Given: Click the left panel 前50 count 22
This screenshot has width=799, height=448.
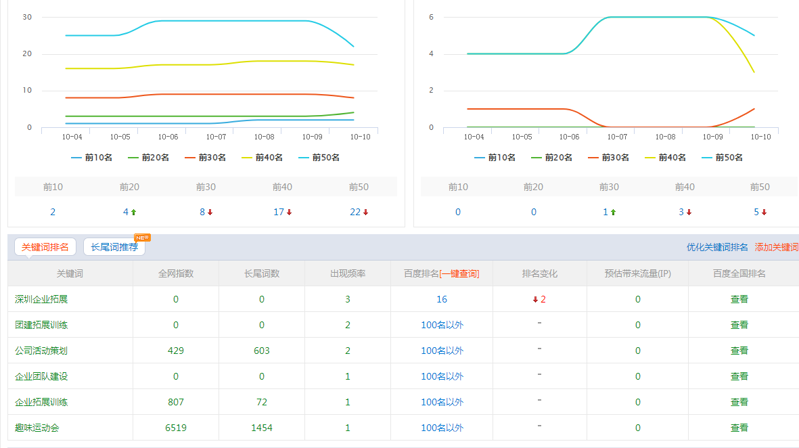Looking at the screenshot, I should [355, 212].
